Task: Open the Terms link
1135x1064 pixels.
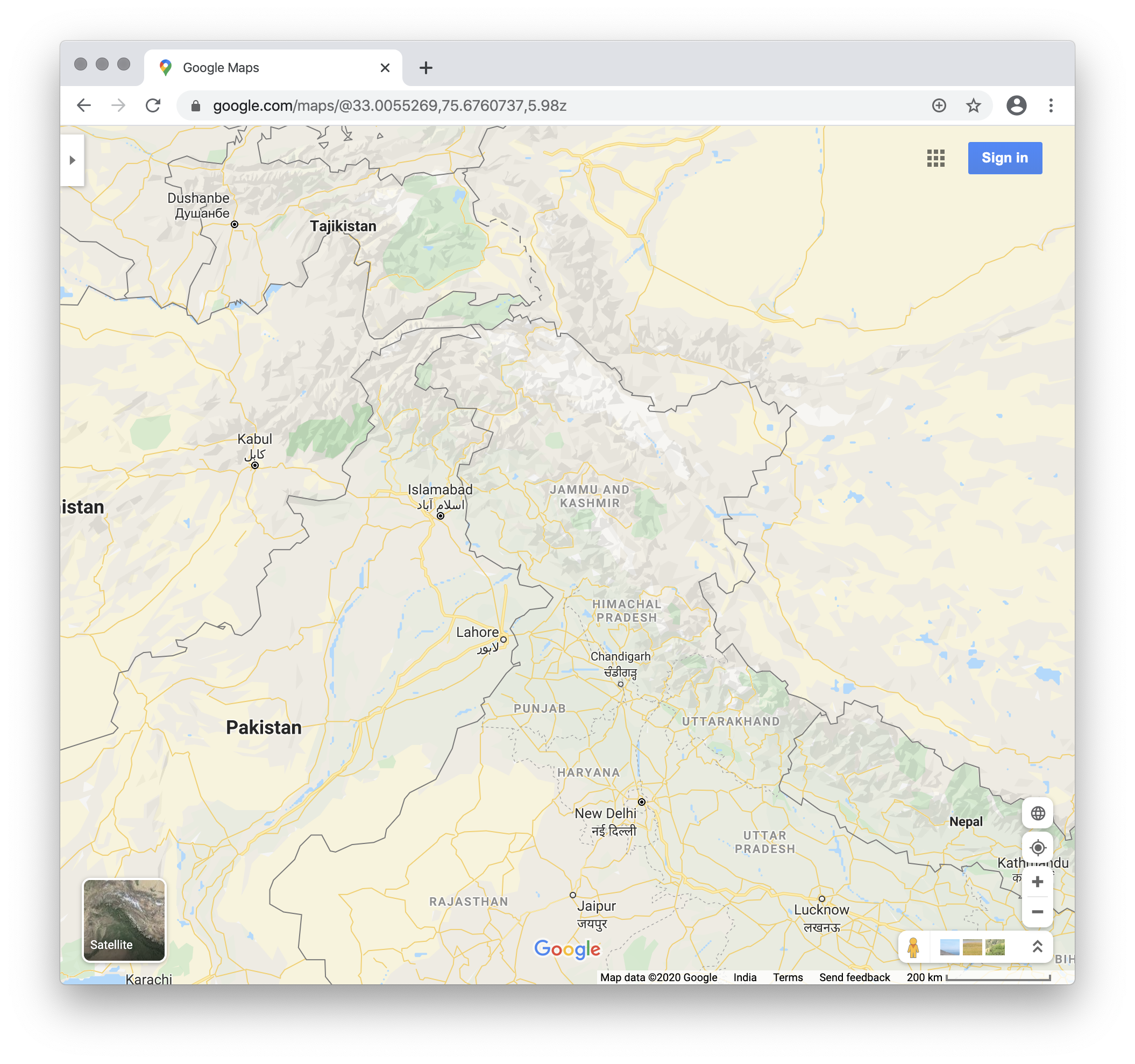Action: click(x=788, y=977)
